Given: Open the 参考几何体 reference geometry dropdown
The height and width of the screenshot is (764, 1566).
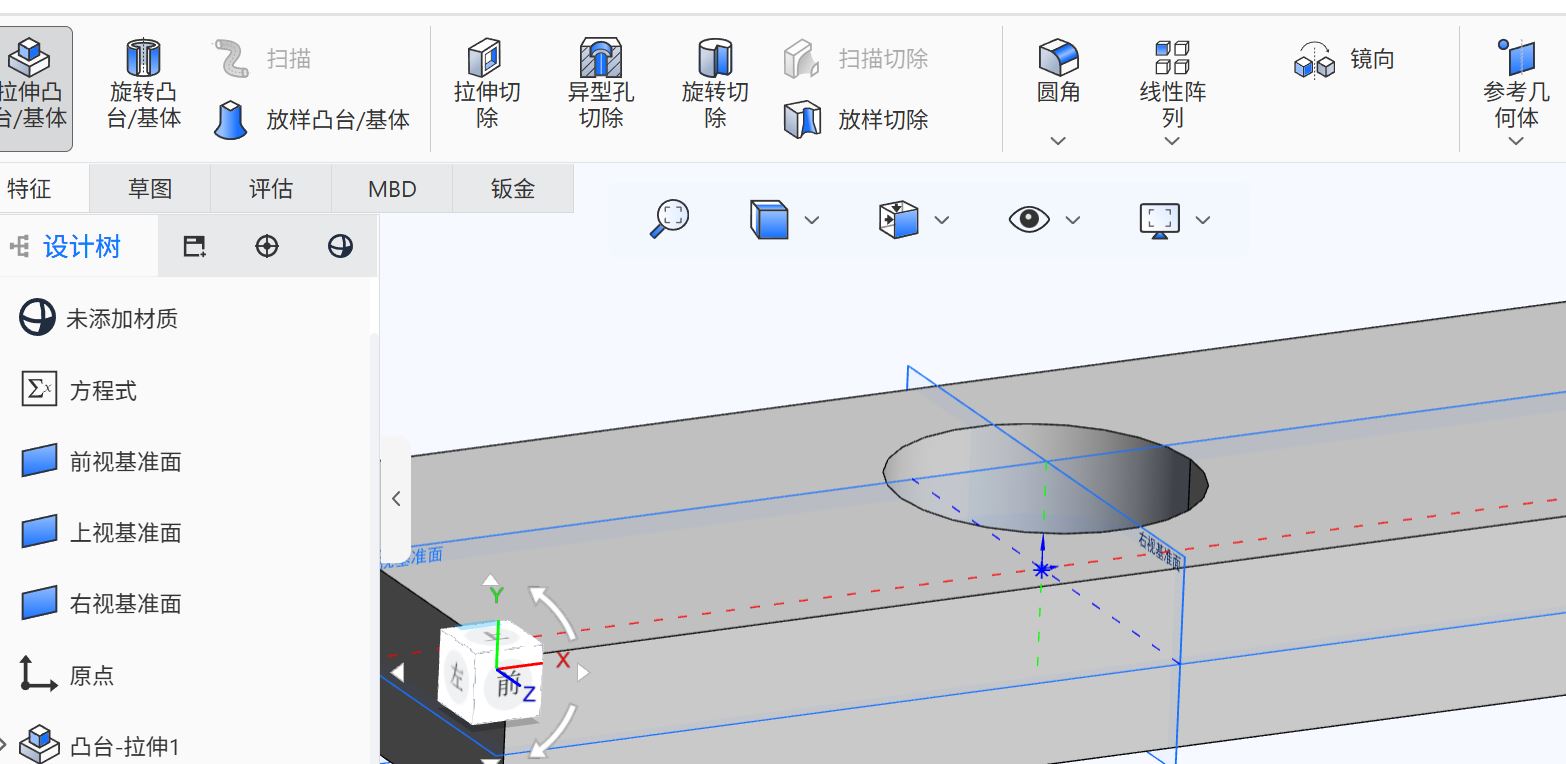Looking at the screenshot, I should pos(1515,141).
